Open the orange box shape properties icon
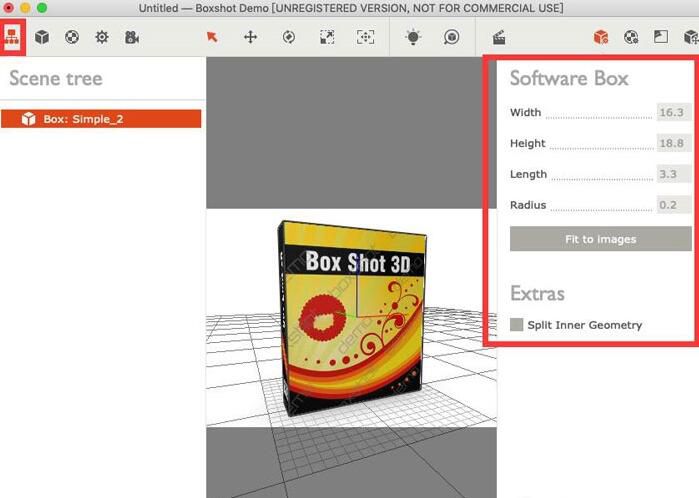The height and width of the screenshot is (498, 699). [601, 37]
